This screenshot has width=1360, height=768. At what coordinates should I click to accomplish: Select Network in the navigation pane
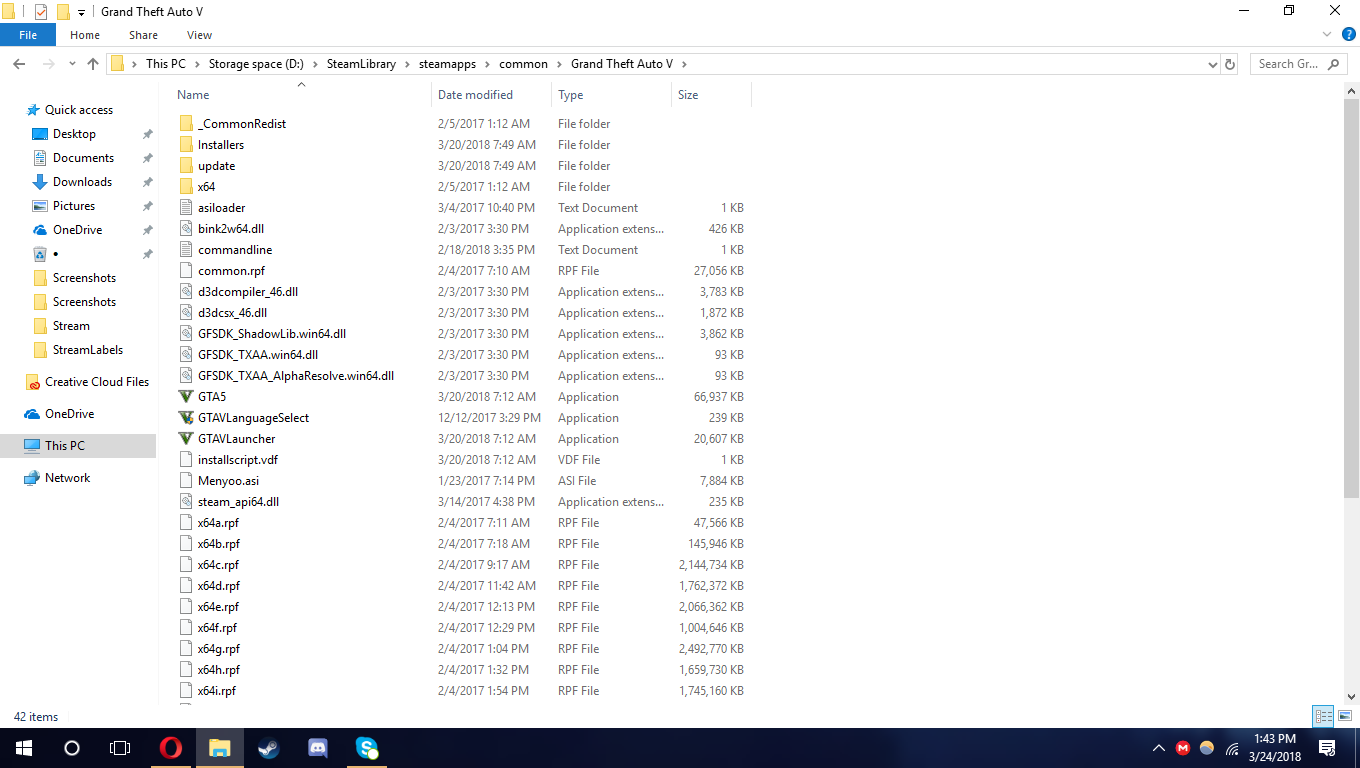pyautogui.click(x=57, y=478)
